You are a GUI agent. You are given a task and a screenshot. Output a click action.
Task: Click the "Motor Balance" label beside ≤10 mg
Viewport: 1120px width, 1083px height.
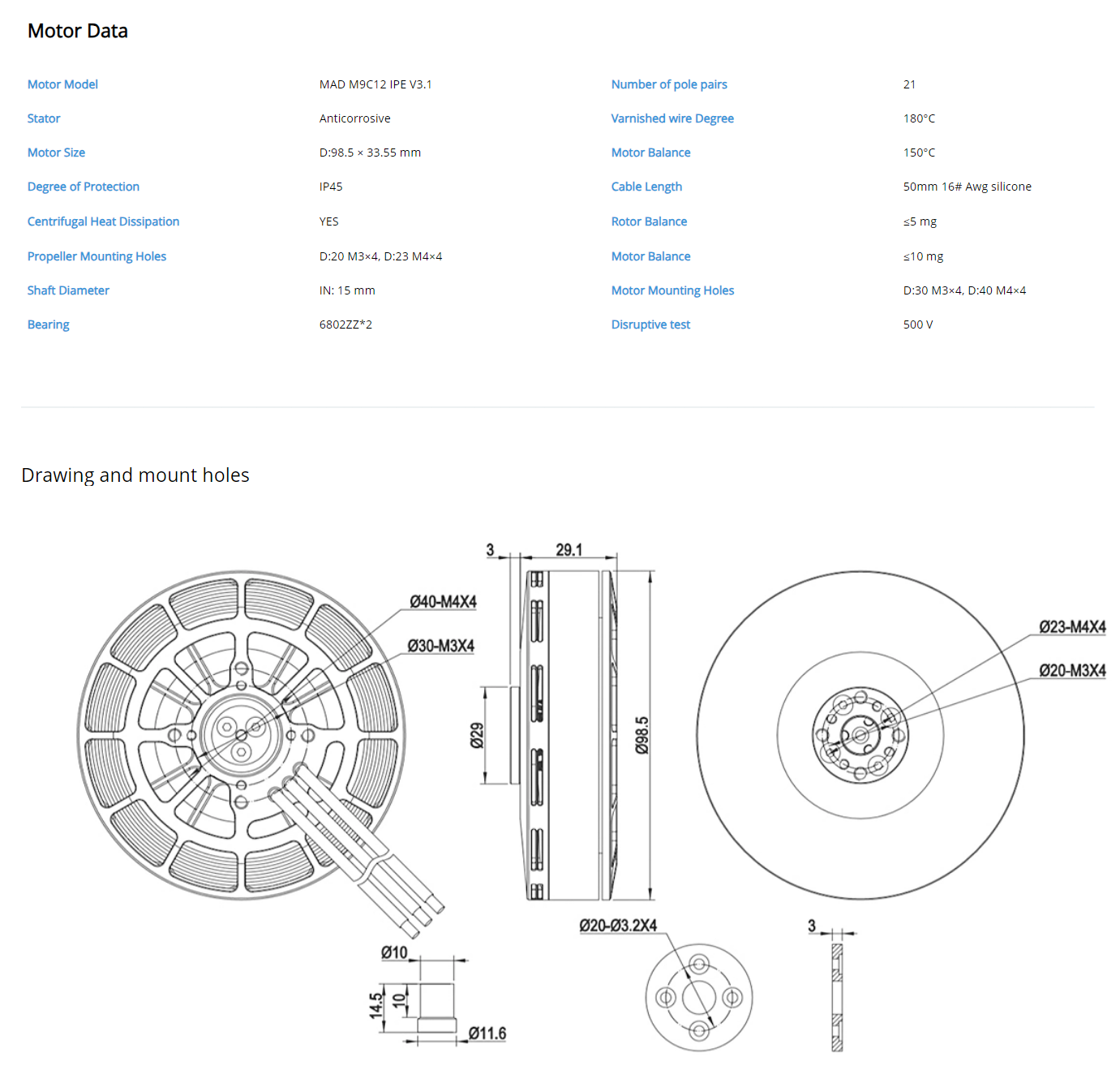coord(651,256)
